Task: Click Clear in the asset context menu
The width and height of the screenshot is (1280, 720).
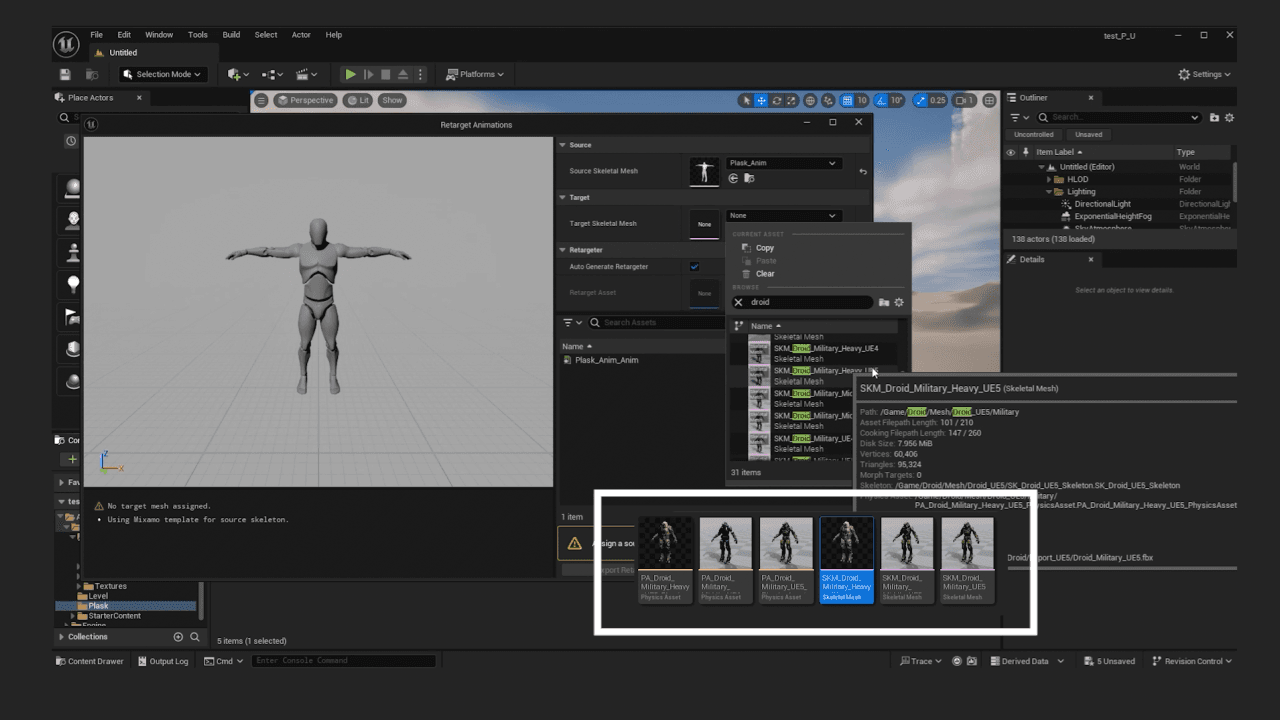Action: (x=764, y=273)
